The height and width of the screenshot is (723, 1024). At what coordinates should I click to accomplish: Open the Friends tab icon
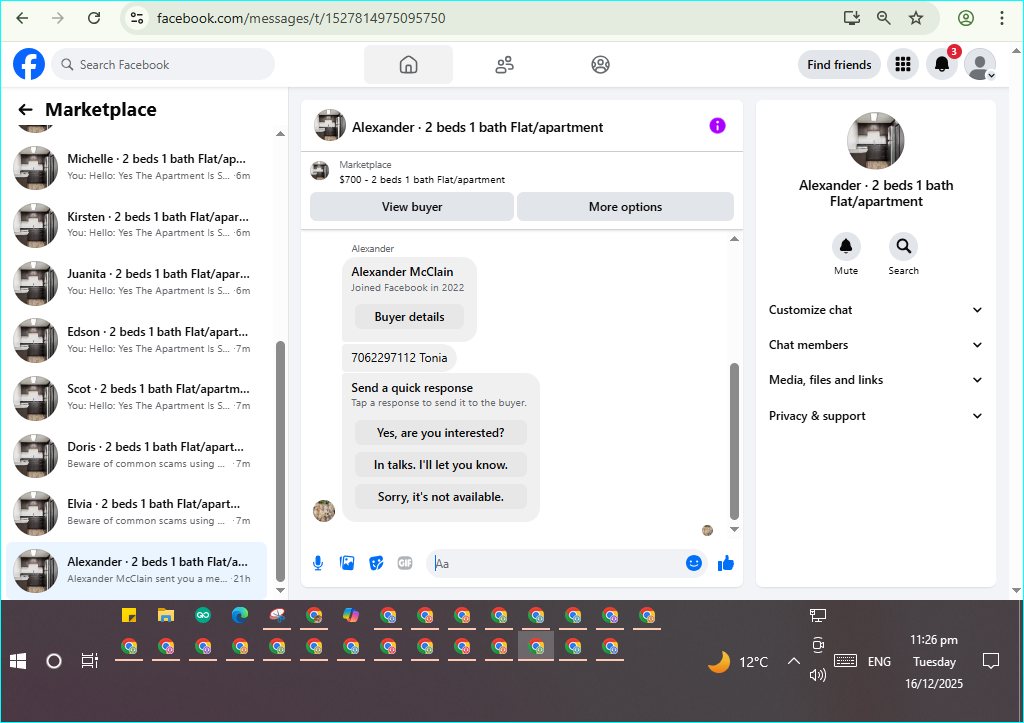coord(504,65)
